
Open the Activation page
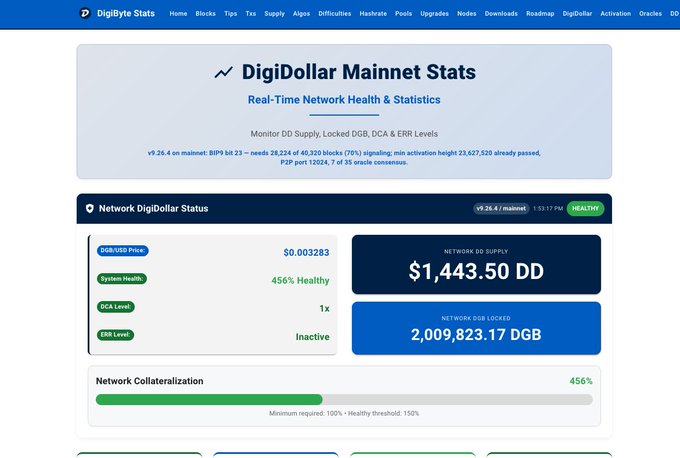616,13
